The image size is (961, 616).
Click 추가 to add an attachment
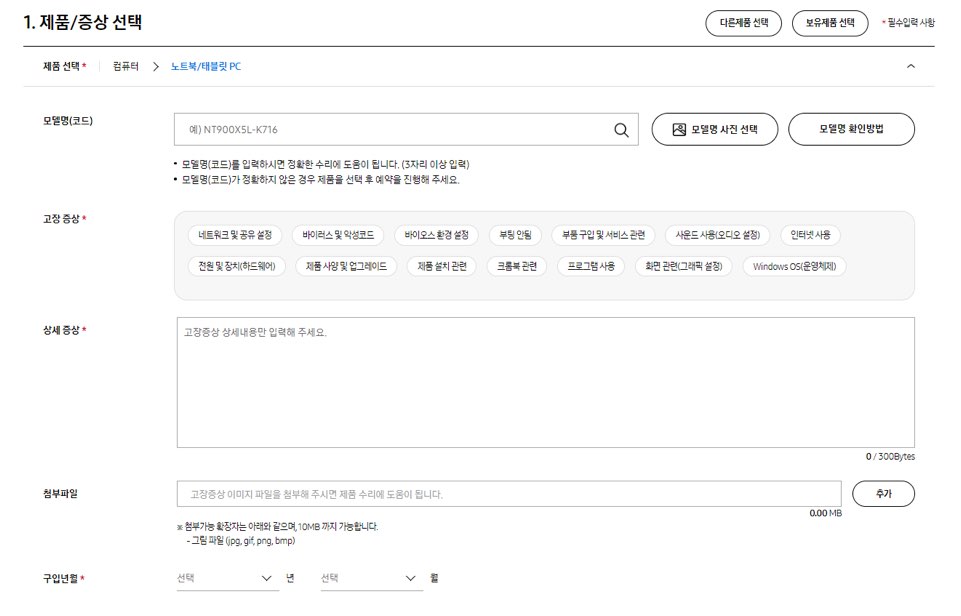[884, 493]
